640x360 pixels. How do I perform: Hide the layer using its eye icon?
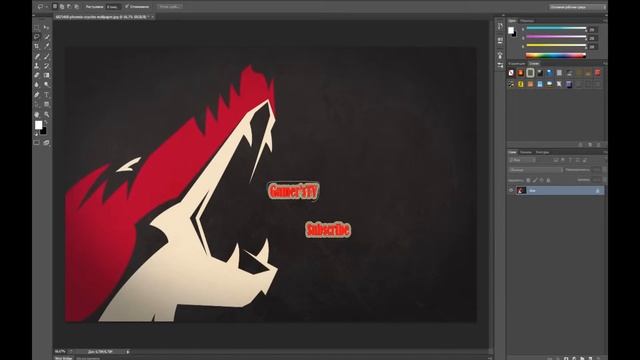tap(511, 190)
